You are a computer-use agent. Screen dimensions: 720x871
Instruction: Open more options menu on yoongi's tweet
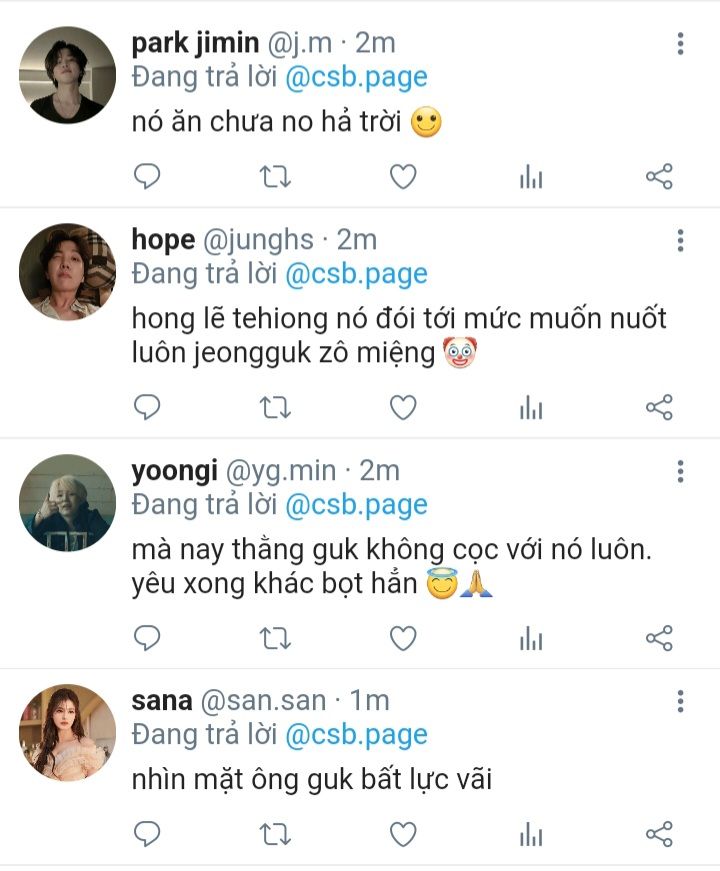[680, 472]
